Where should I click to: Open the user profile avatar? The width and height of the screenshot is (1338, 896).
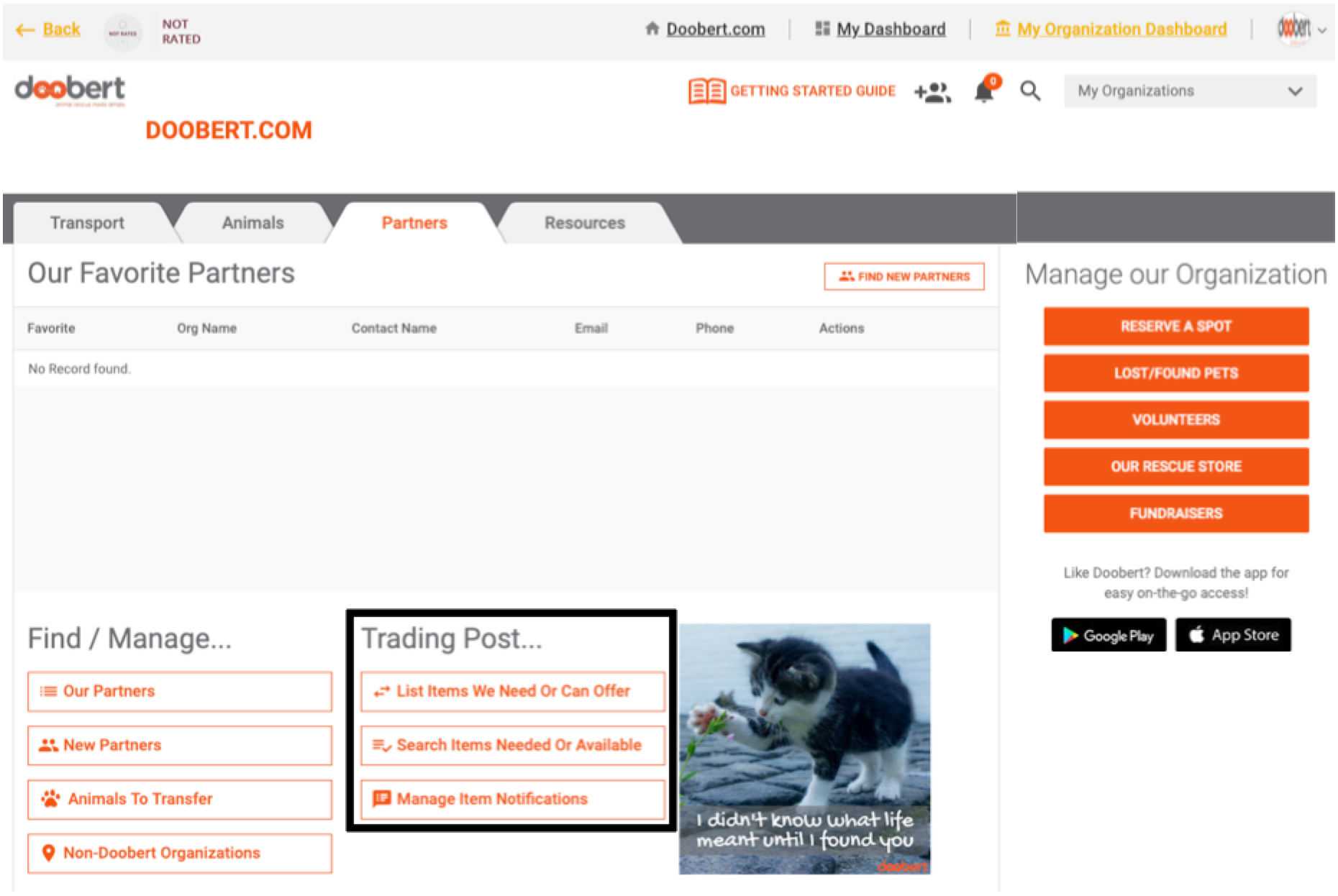[x=1293, y=29]
